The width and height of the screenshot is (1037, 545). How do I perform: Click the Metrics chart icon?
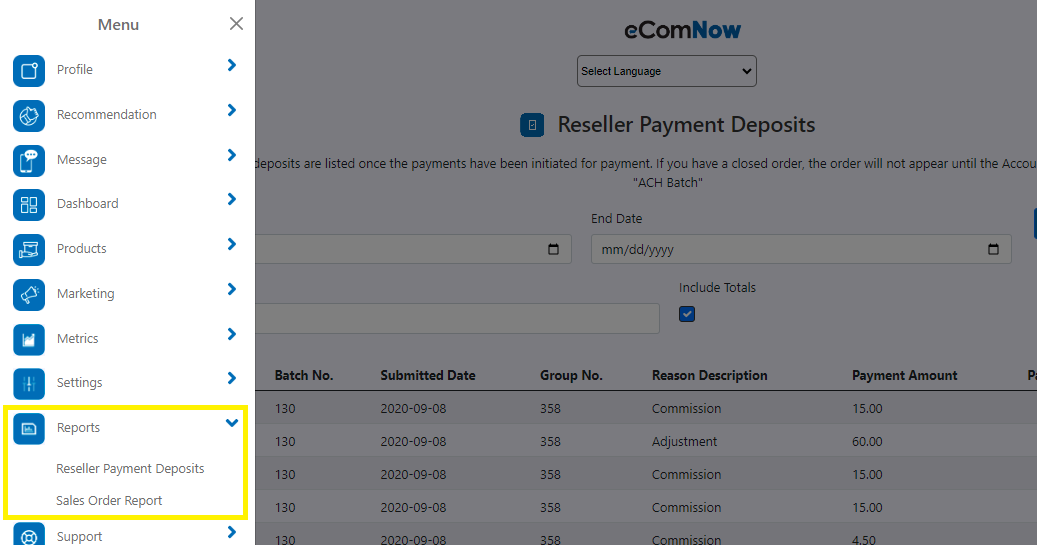coord(29,339)
